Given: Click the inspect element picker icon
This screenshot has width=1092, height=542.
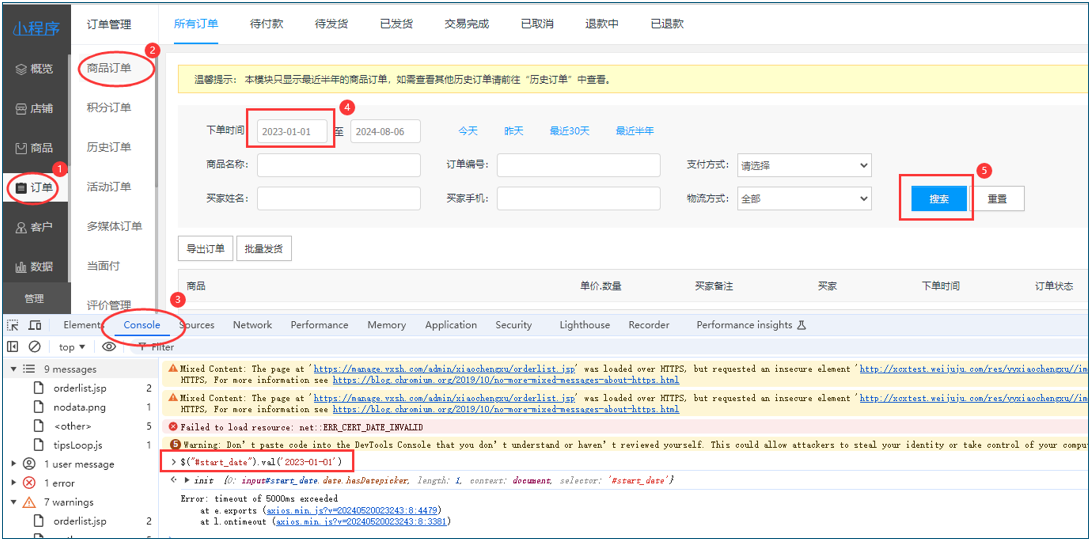Looking at the screenshot, I should (13, 325).
